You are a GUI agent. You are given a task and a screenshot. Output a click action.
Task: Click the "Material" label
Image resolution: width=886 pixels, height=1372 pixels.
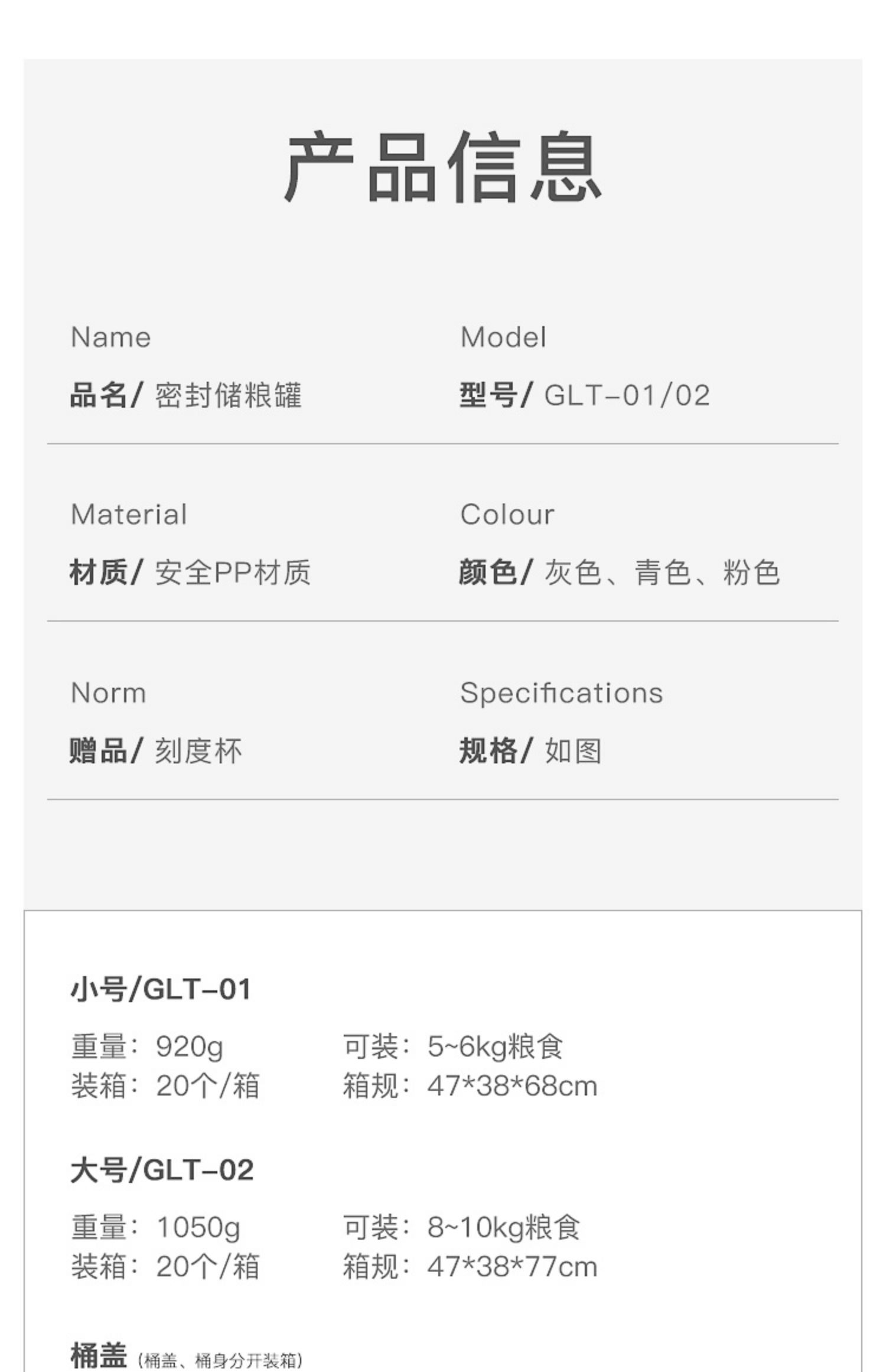[129, 515]
